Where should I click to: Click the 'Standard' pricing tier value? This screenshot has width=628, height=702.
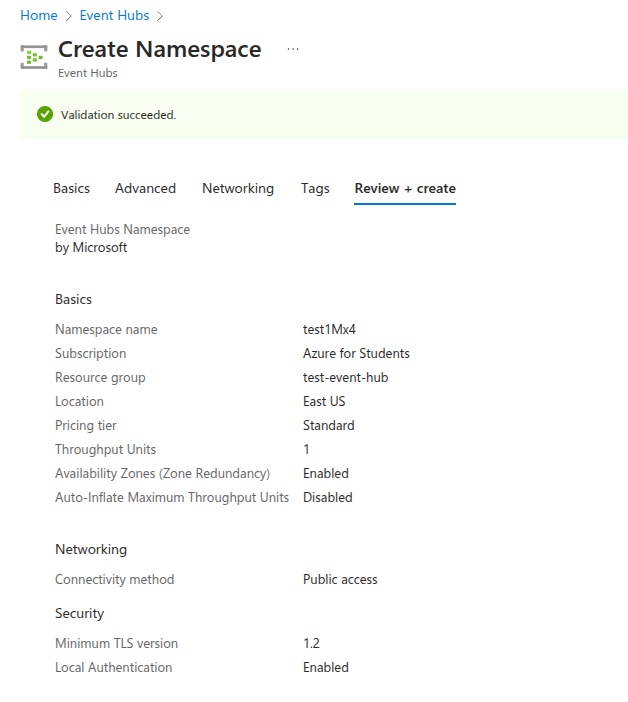(329, 425)
